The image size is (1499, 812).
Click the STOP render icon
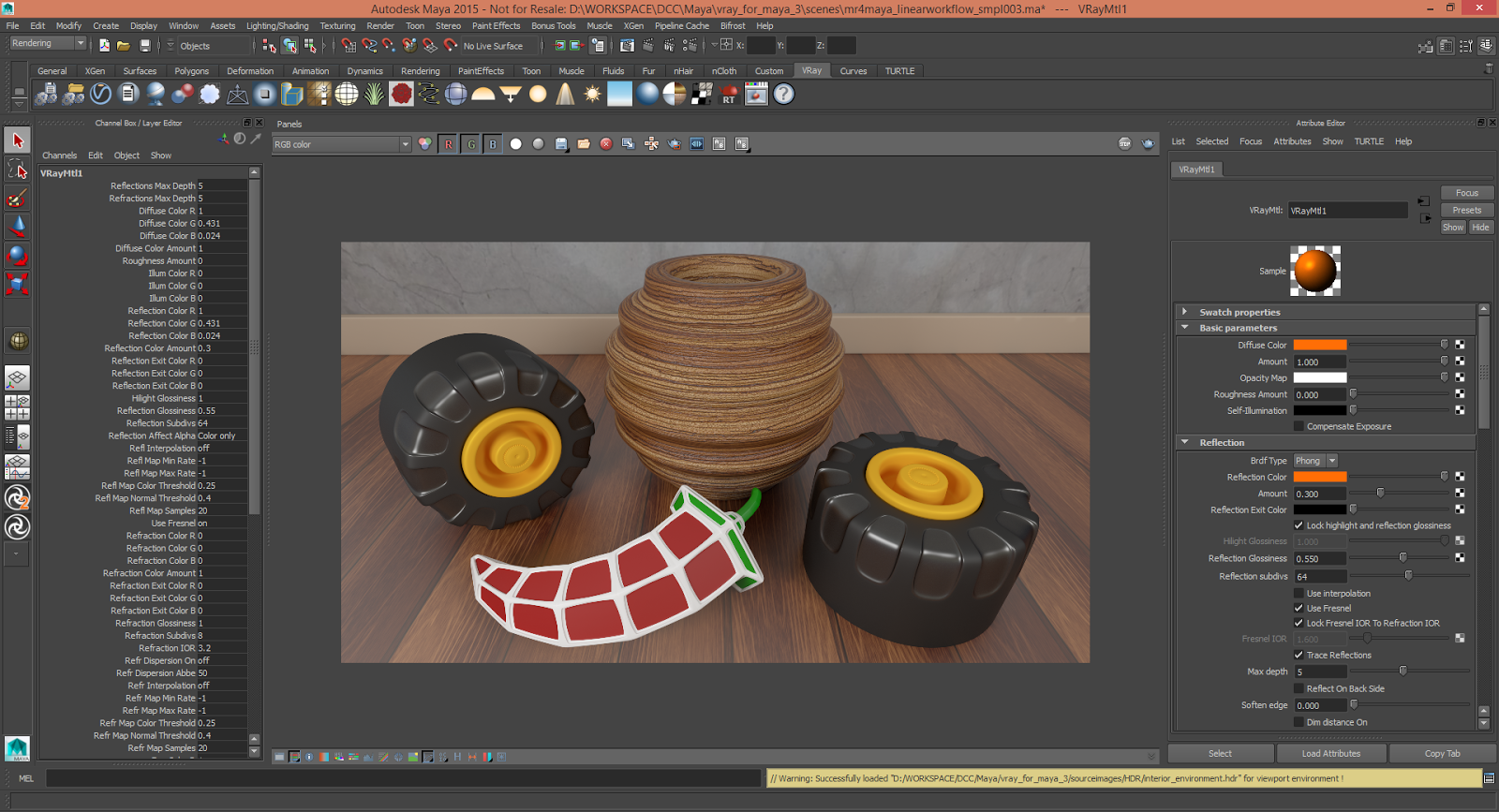(1124, 143)
